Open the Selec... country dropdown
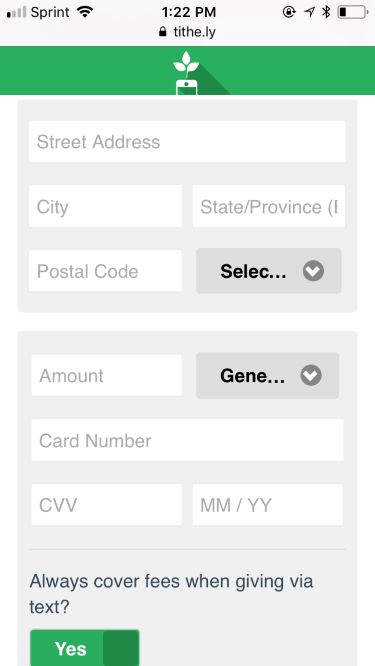Viewport: 375px width, 666px height. click(268, 271)
